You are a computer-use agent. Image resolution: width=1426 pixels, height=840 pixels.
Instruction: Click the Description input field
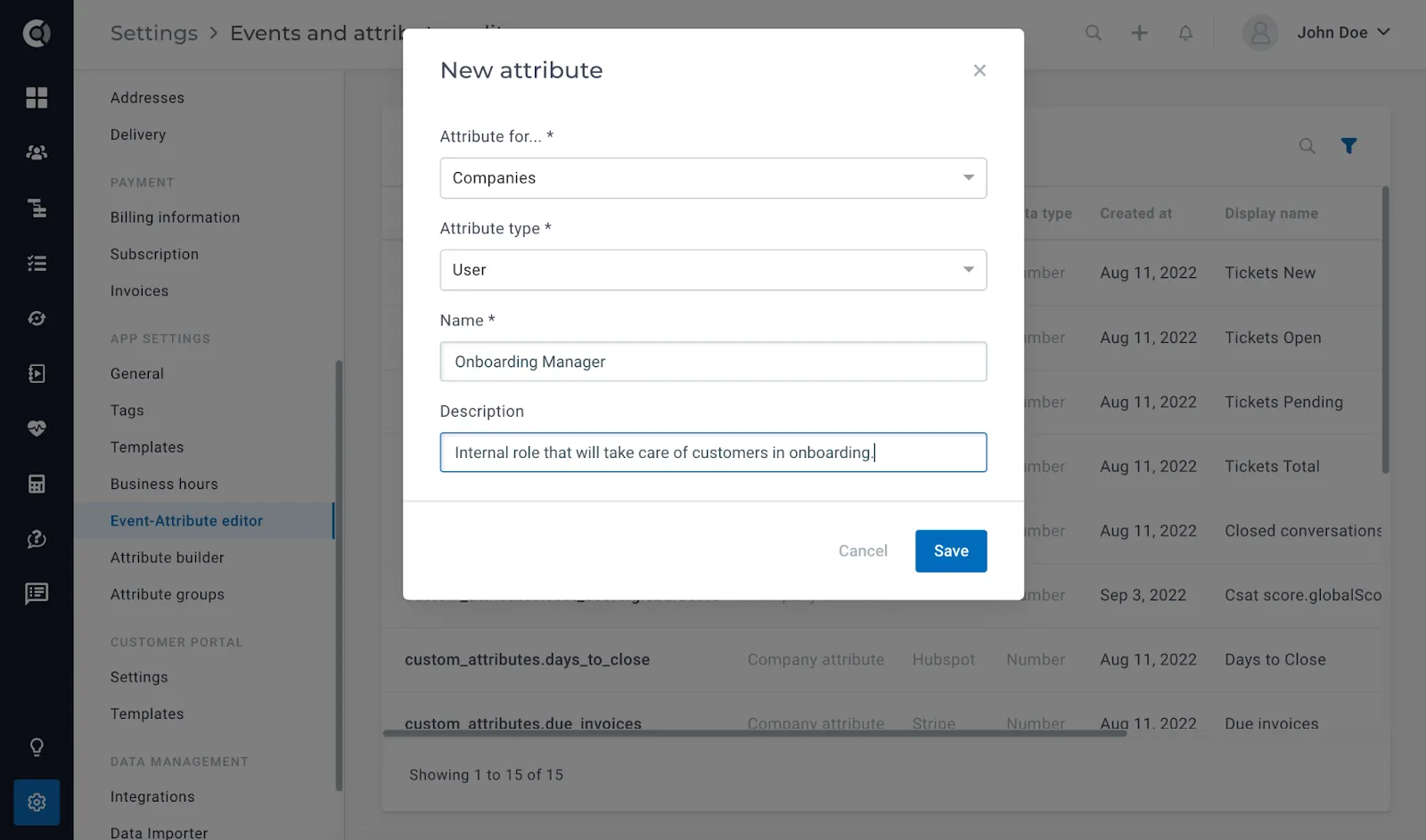click(713, 453)
